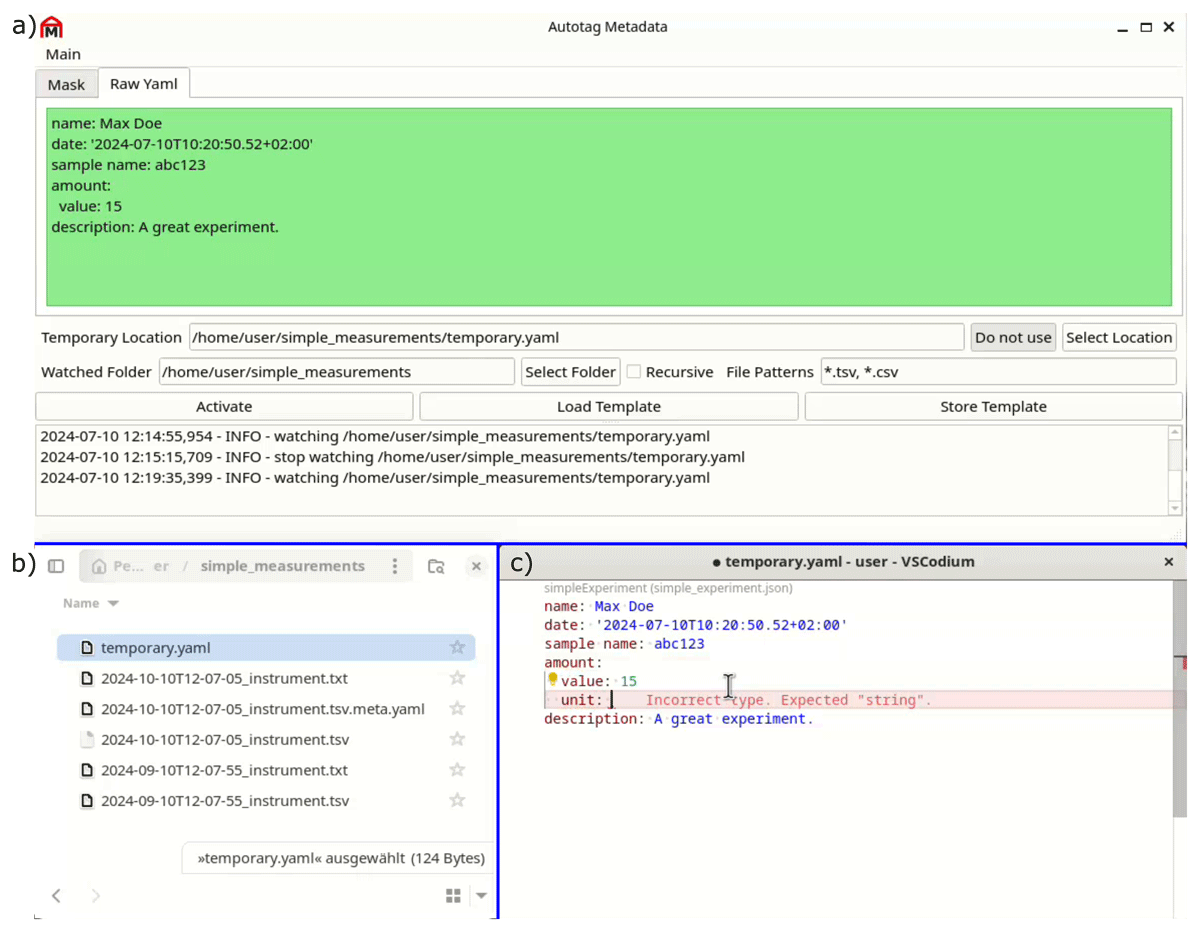Click the Load Template button

608,407
